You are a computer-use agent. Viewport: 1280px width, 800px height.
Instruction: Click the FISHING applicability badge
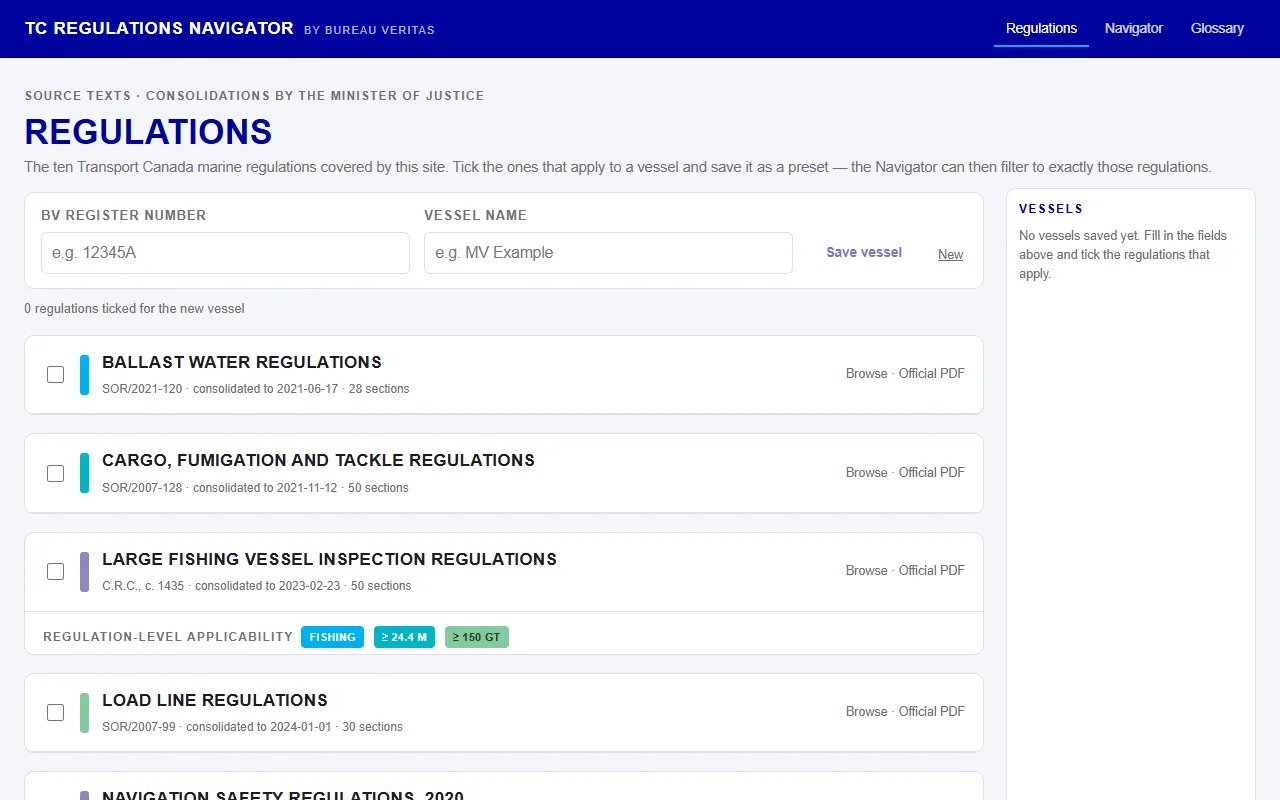(333, 637)
